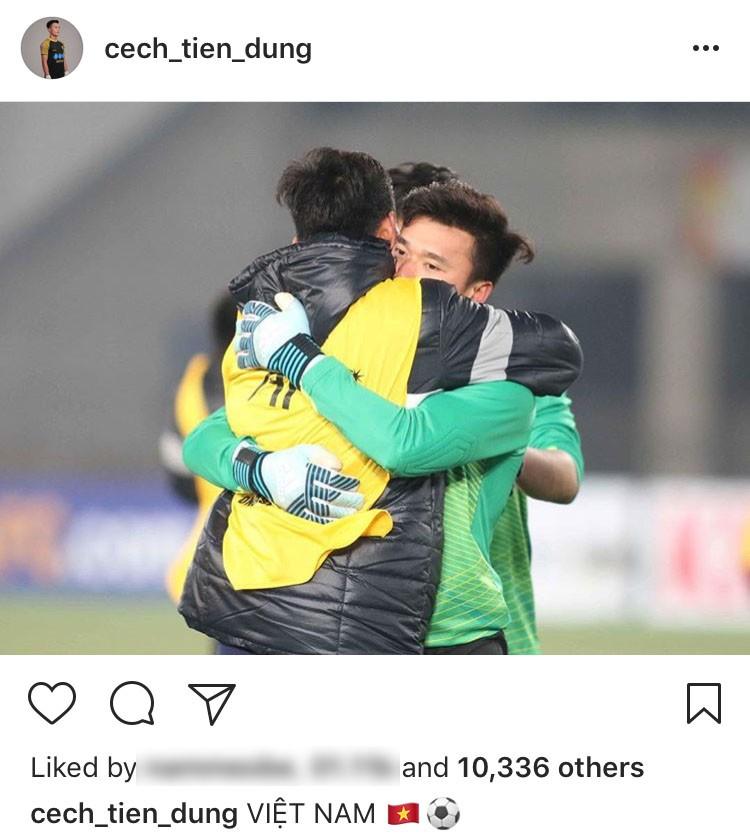
Task: Tap the VIỆT NAM caption text
Action: point(311,813)
